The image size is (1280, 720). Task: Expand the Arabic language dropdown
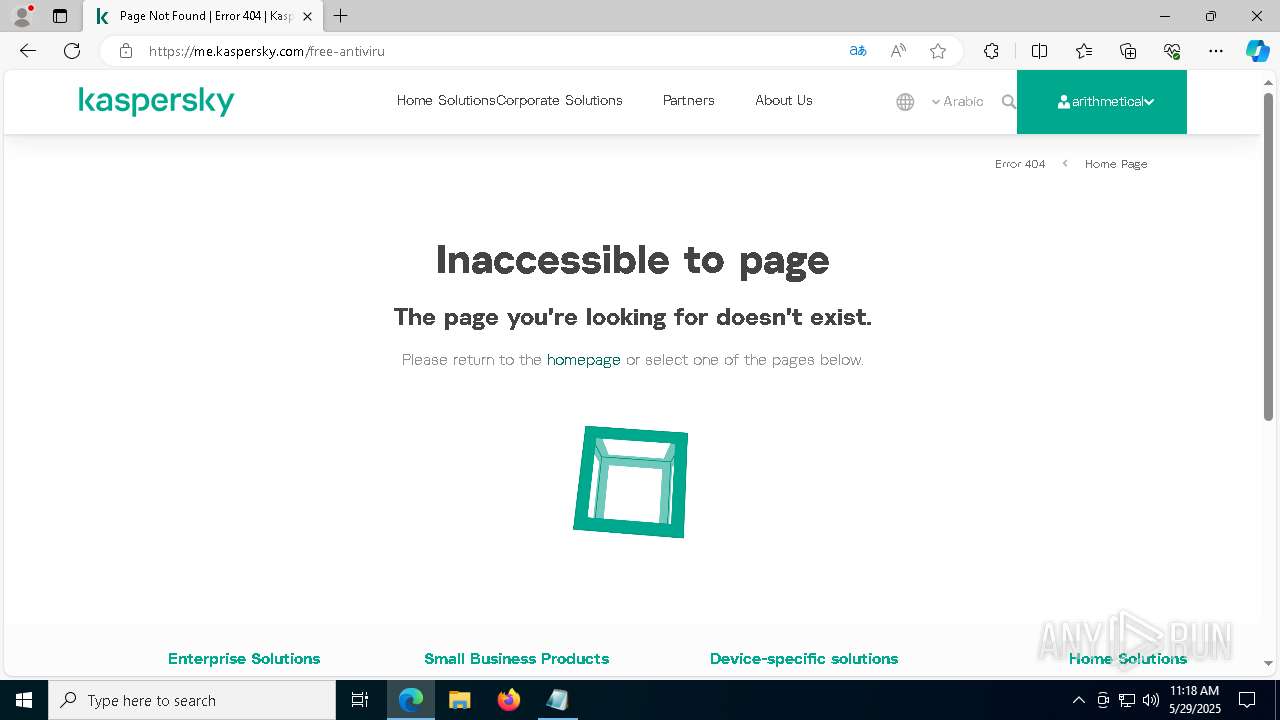(957, 102)
